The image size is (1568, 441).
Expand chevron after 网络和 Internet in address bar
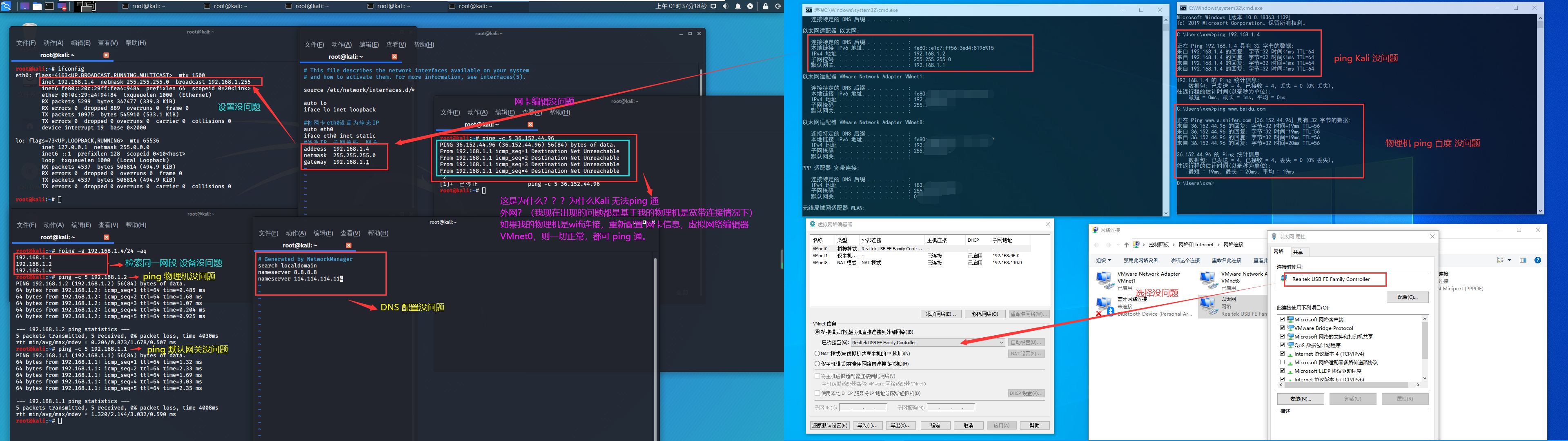coord(1218,245)
